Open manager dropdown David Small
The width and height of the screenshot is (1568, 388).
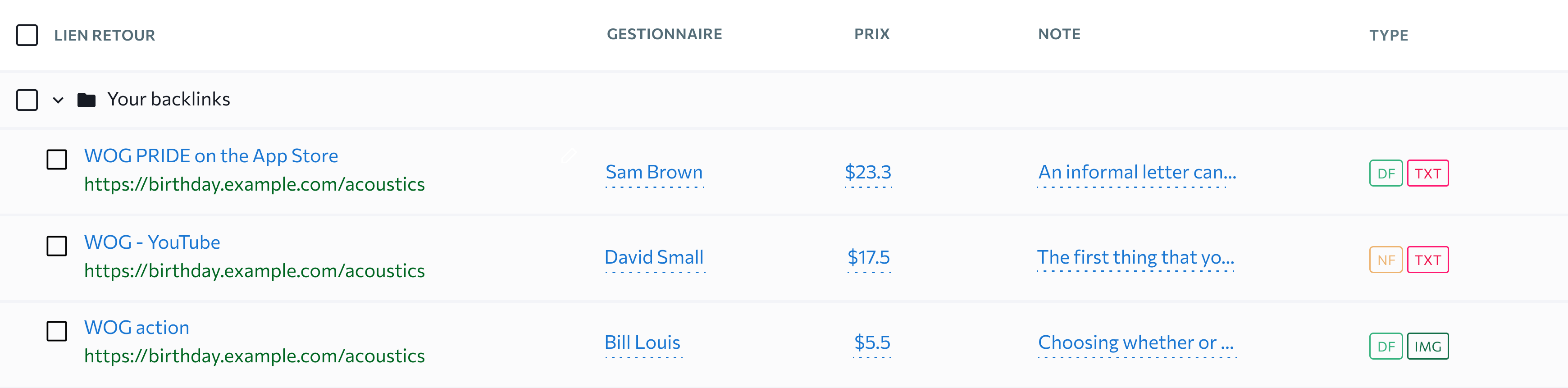[x=654, y=258]
